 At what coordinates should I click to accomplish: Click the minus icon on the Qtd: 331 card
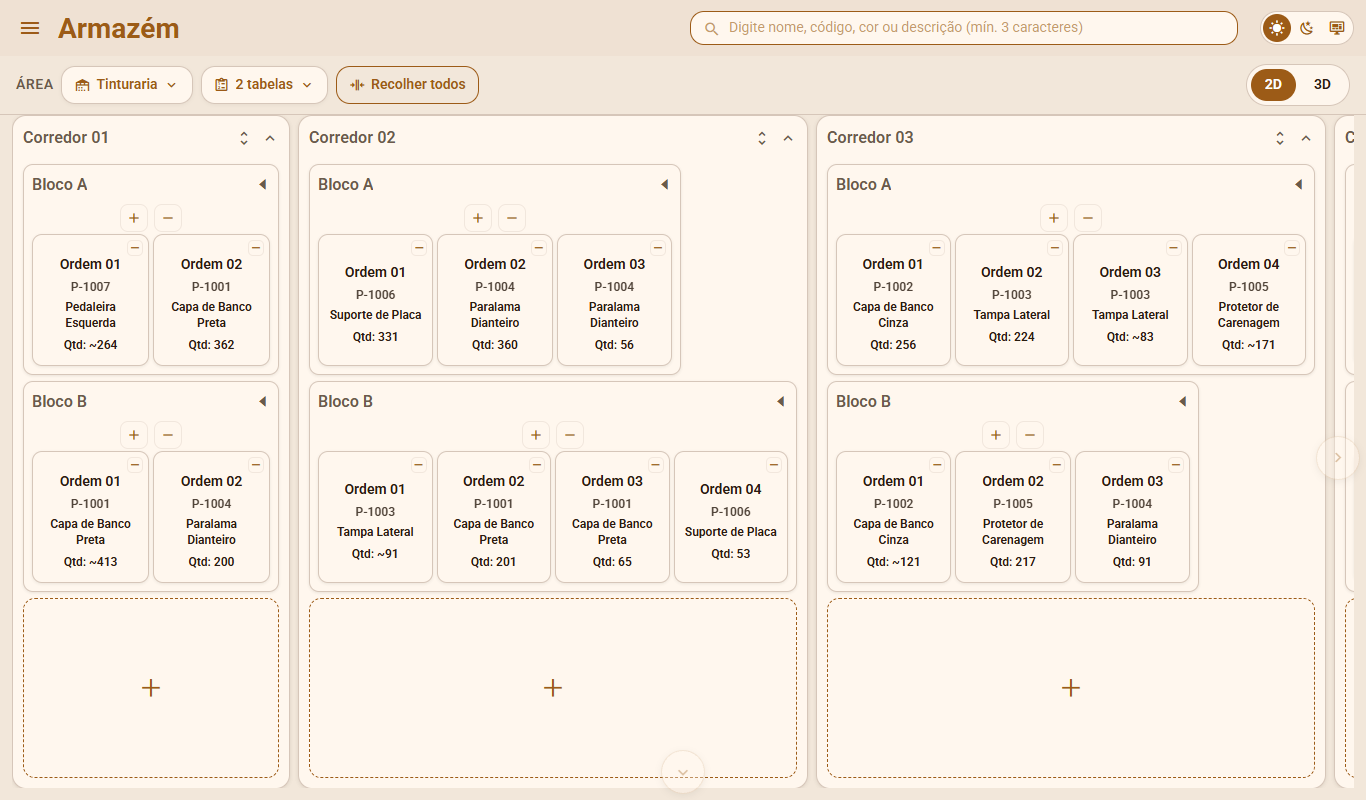(419, 247)
